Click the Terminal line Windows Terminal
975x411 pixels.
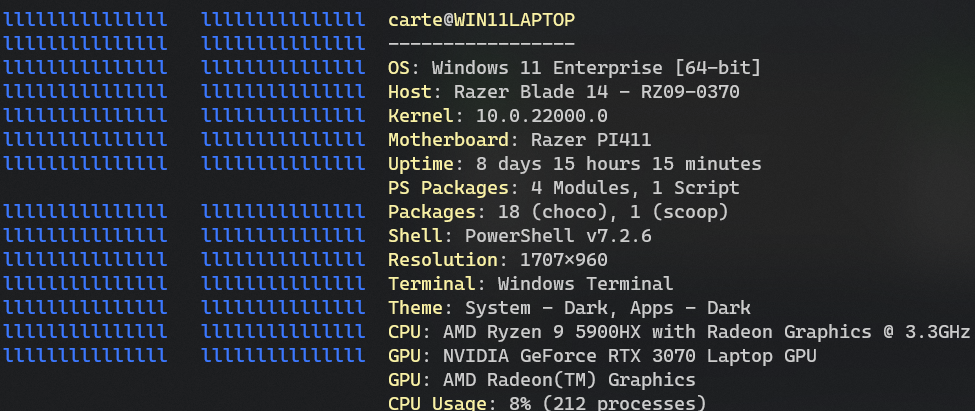pos(530,284)
